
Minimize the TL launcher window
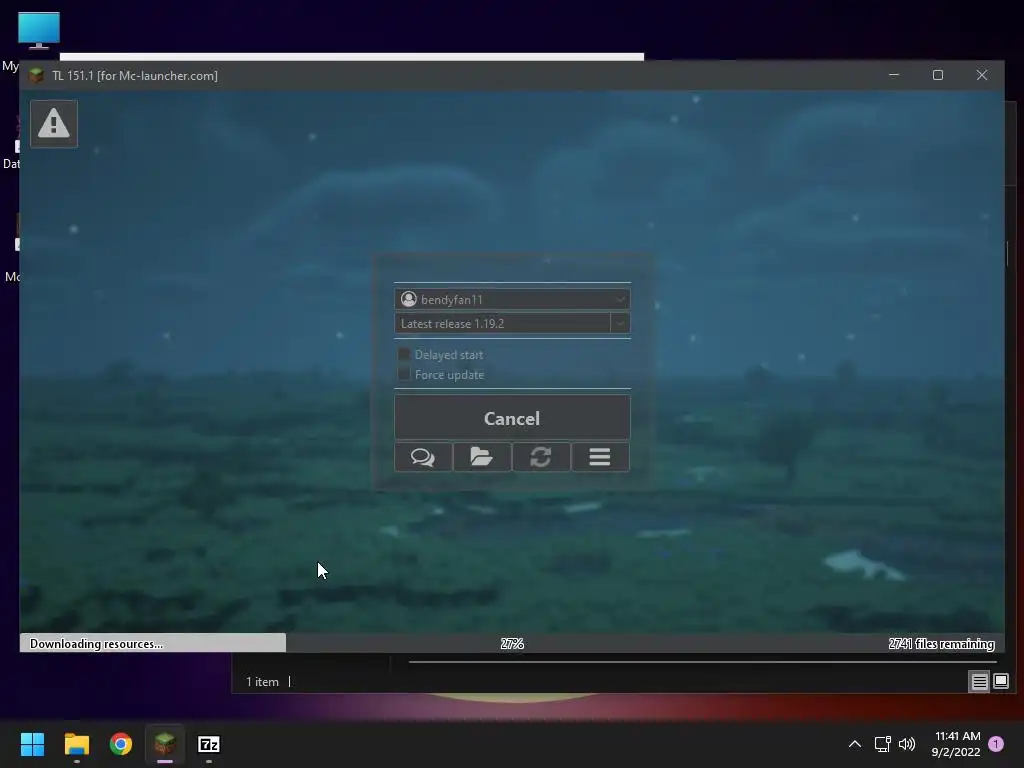894,75
